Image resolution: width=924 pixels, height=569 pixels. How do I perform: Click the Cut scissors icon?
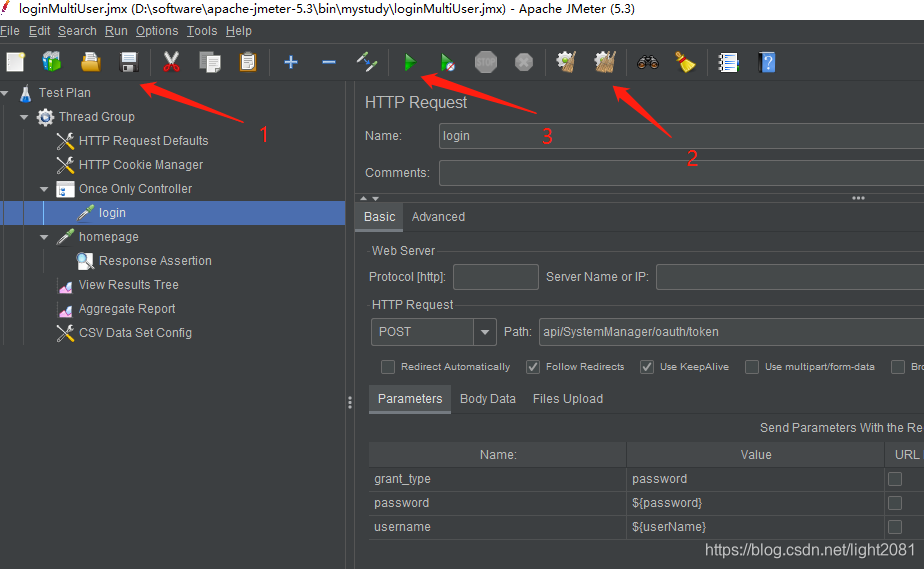tap(171, 62)
